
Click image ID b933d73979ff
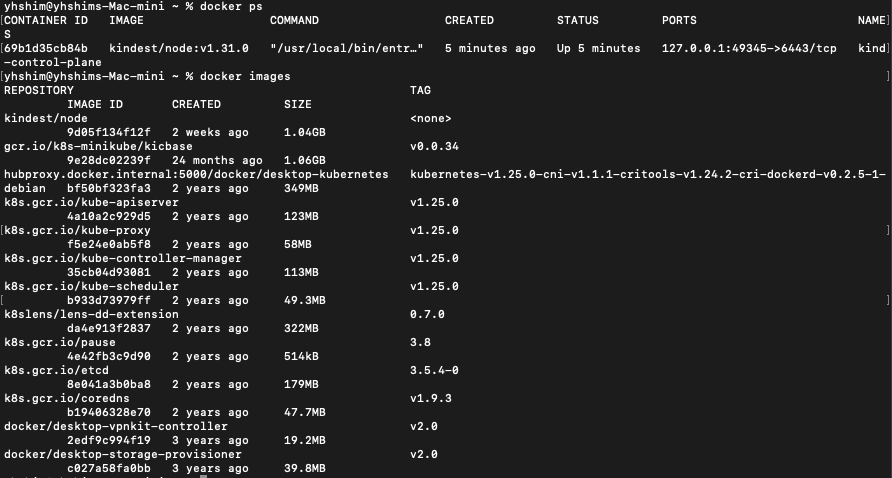point(109,300)
